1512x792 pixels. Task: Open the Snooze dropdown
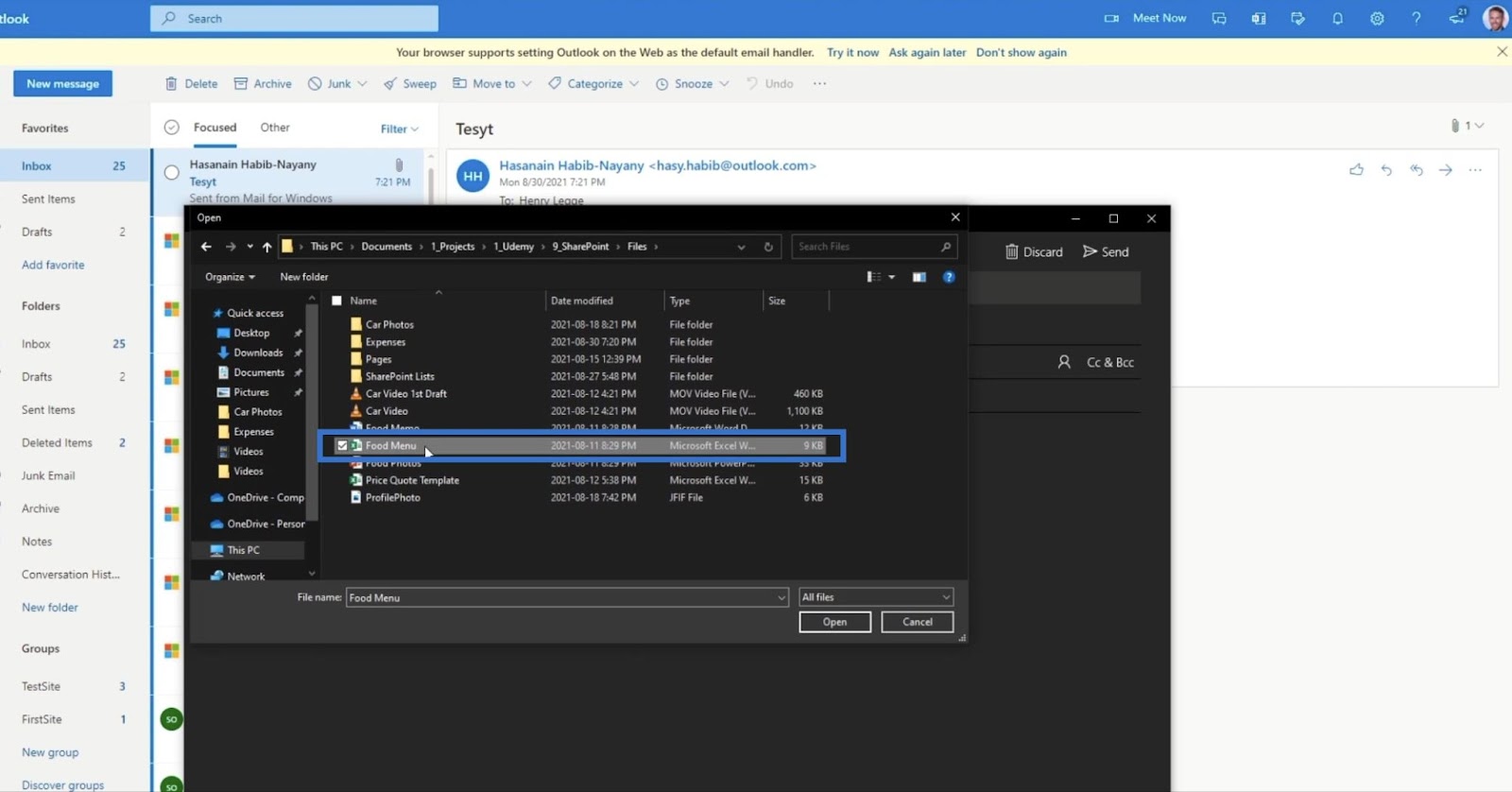tap(724, 83)
